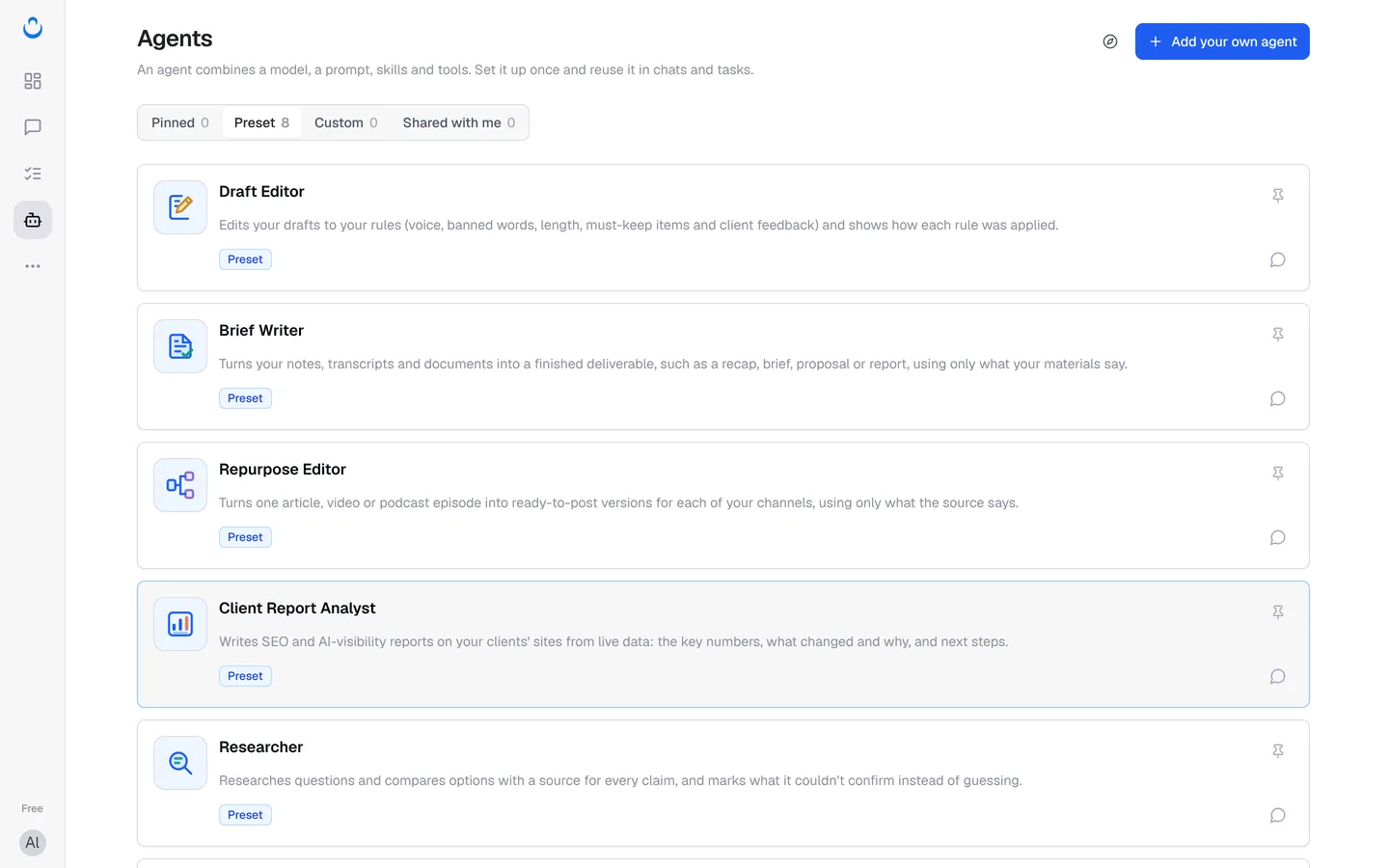The height and width of the screenshot is (868, 1389).
Task: Click the Brief Writer document thumbnail icon
Action: [x=180, y=346]
